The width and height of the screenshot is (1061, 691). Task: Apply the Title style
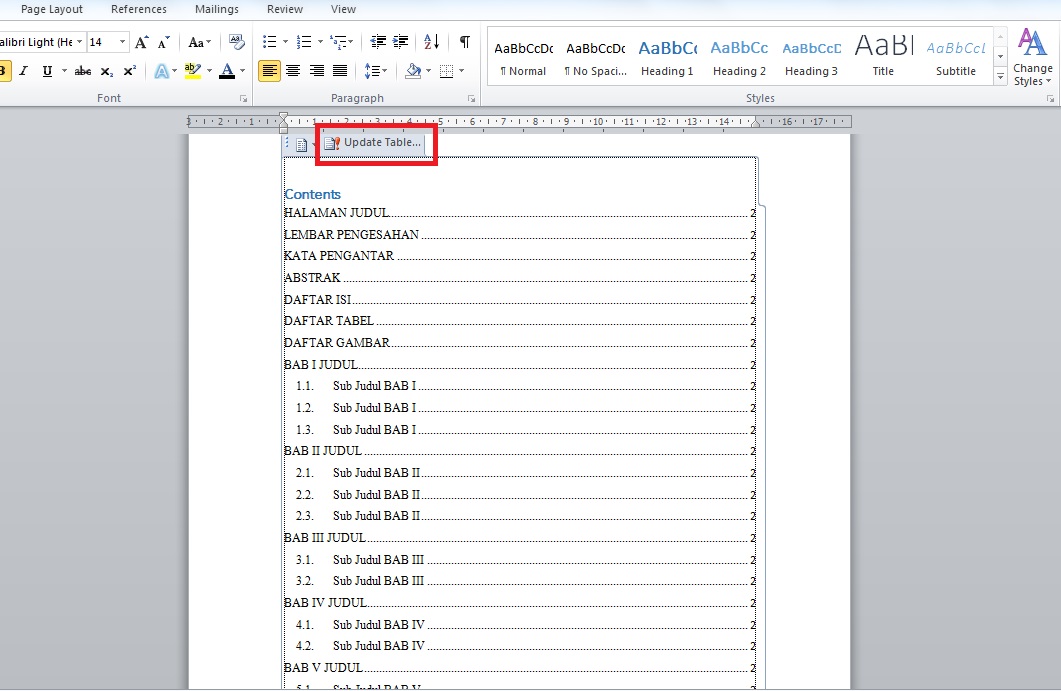[883, 57]
